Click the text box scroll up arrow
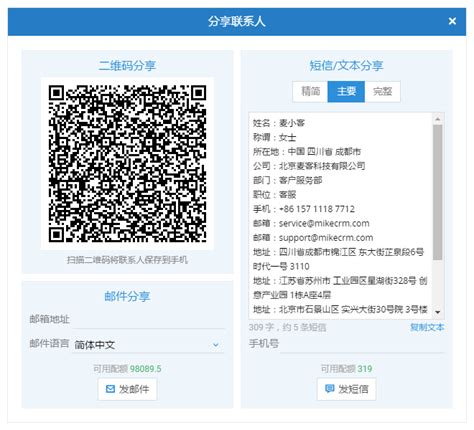 pyautogui.click(x=438, y=119)
